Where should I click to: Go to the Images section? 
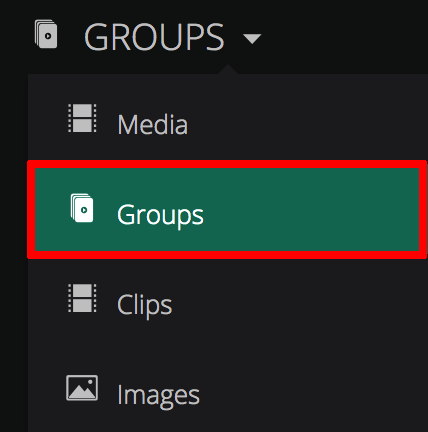(x=228, y=394)
